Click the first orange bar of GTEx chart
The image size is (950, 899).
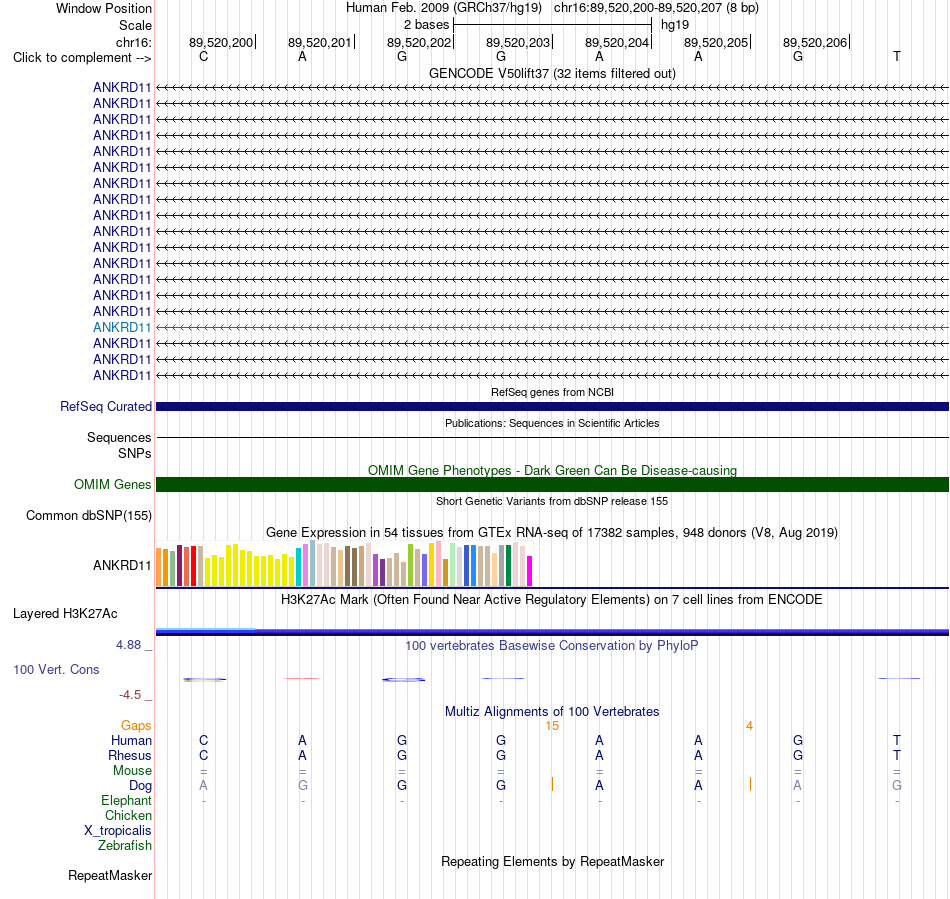[159, 567]
